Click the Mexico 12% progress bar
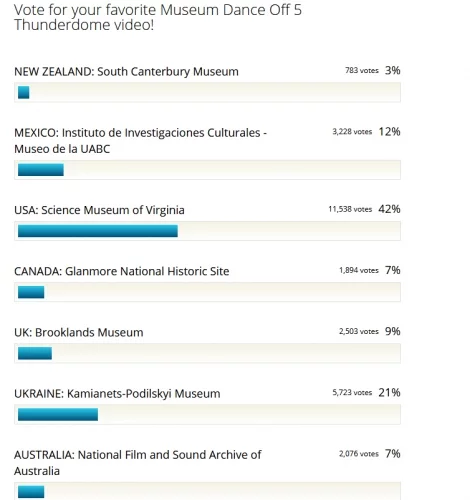This screenshot has width=470, height=500. point(41,170)
